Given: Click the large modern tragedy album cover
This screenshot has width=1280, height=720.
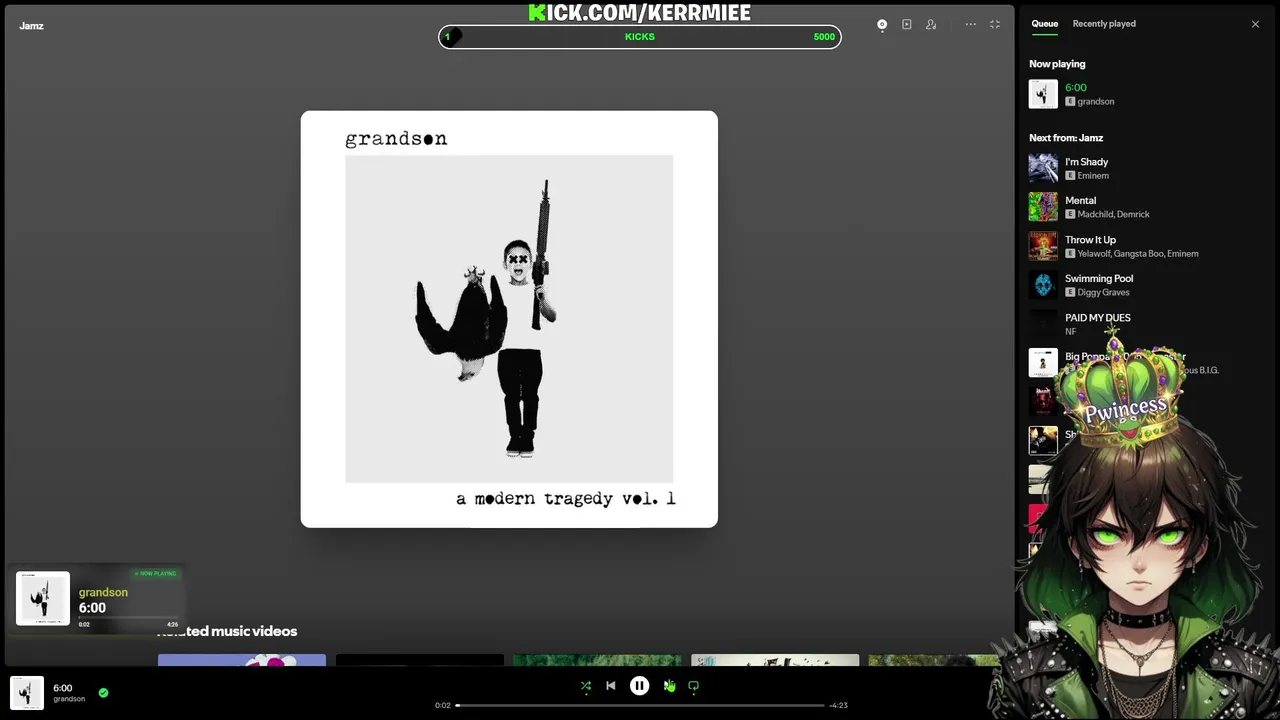Looking at the screenshot, I should click(509, 319).
